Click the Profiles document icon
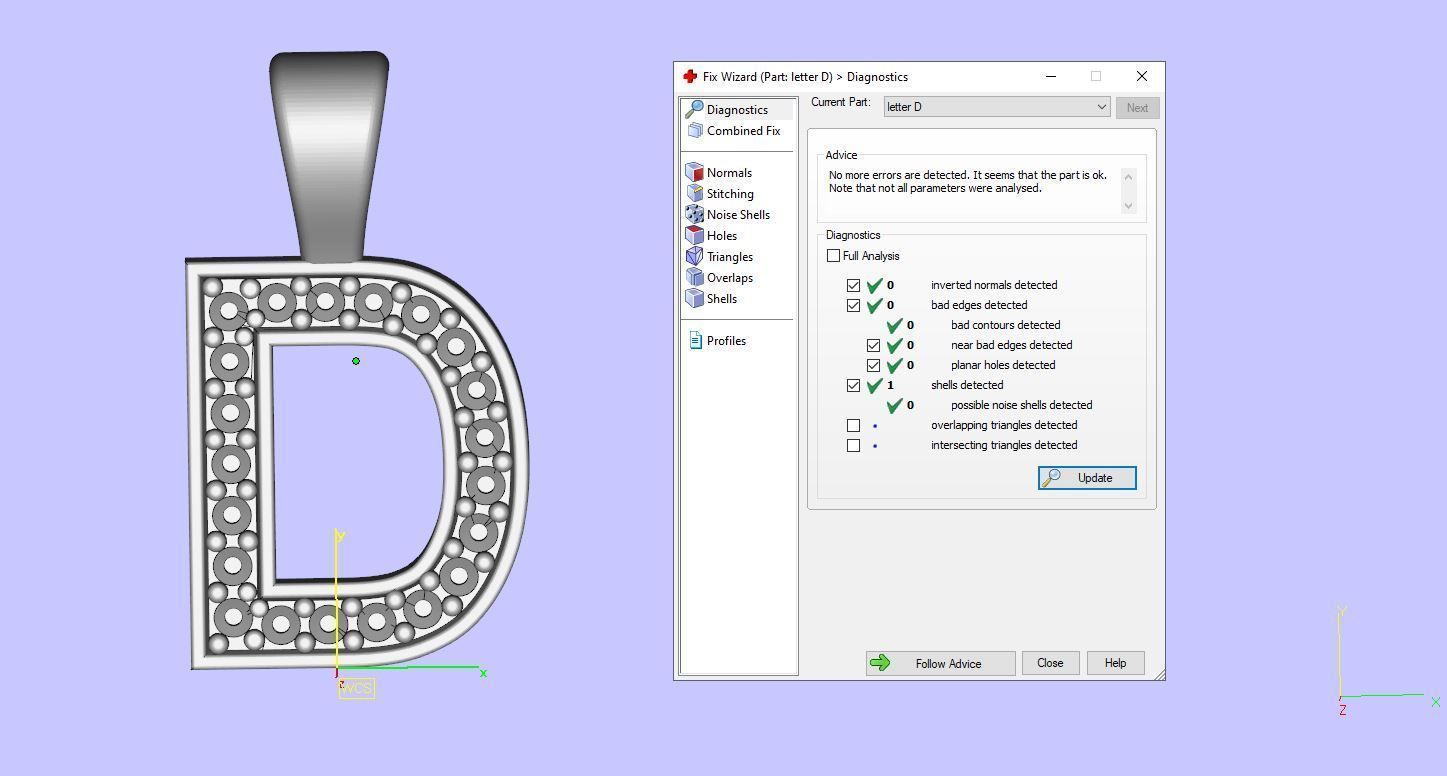 pos(695,340)
